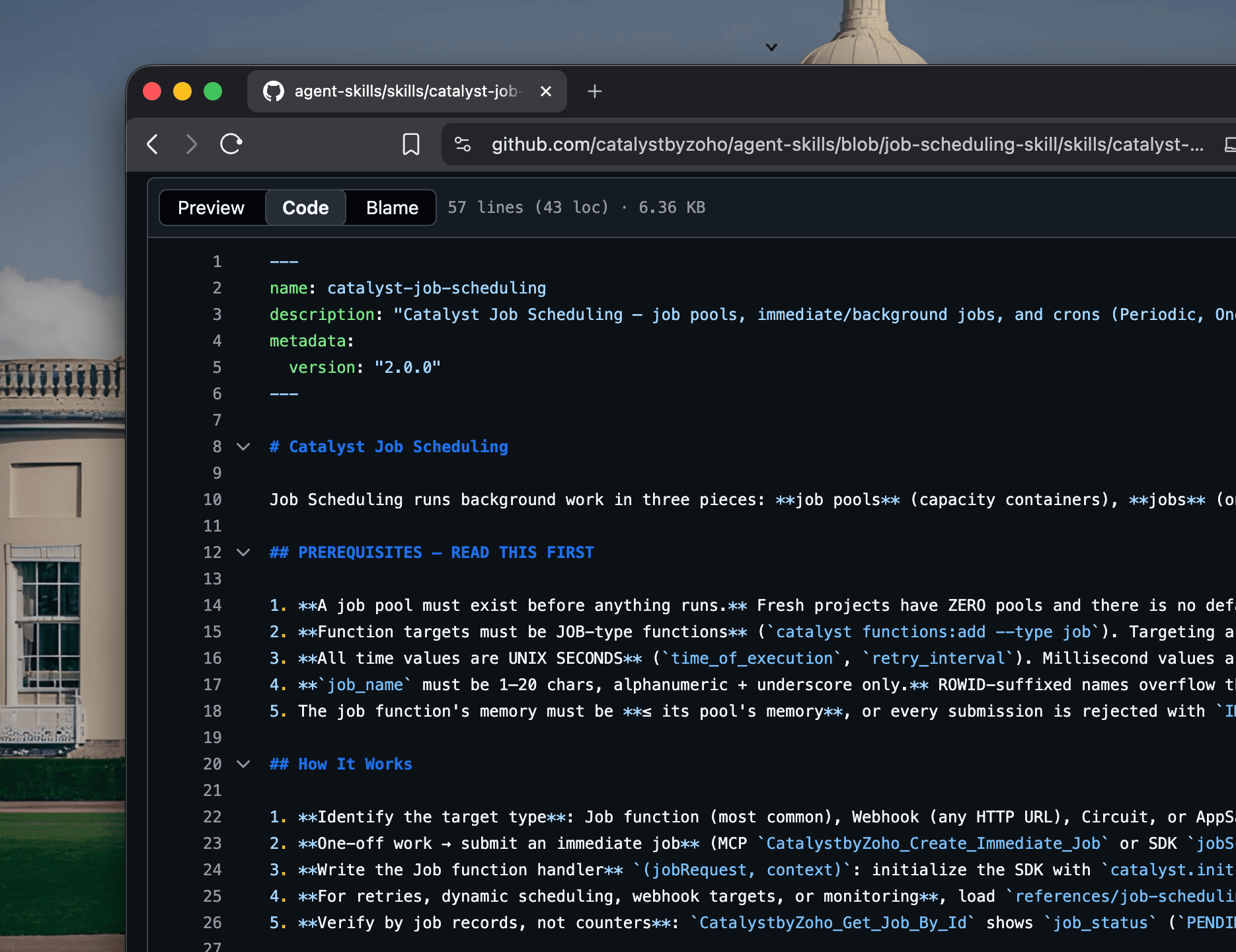Click the '## How It Works' heading text
Screen dimensions: 1236x952
(x=341, y=764)
